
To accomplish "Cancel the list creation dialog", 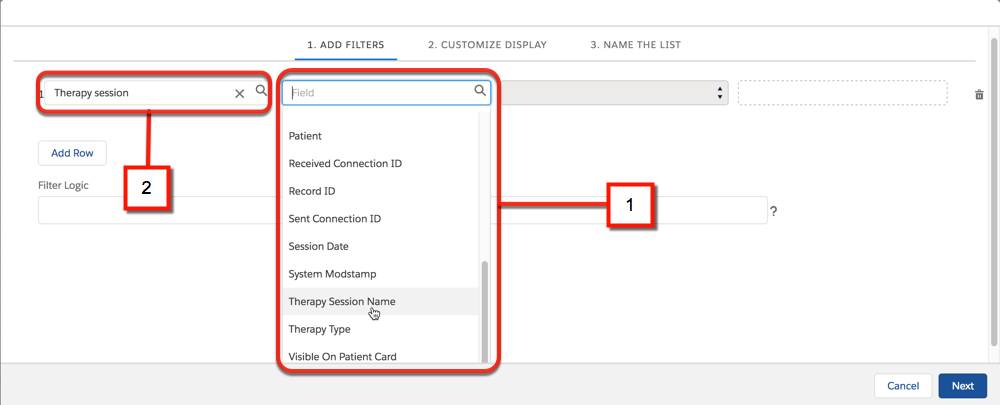I will tap(903, 386).
